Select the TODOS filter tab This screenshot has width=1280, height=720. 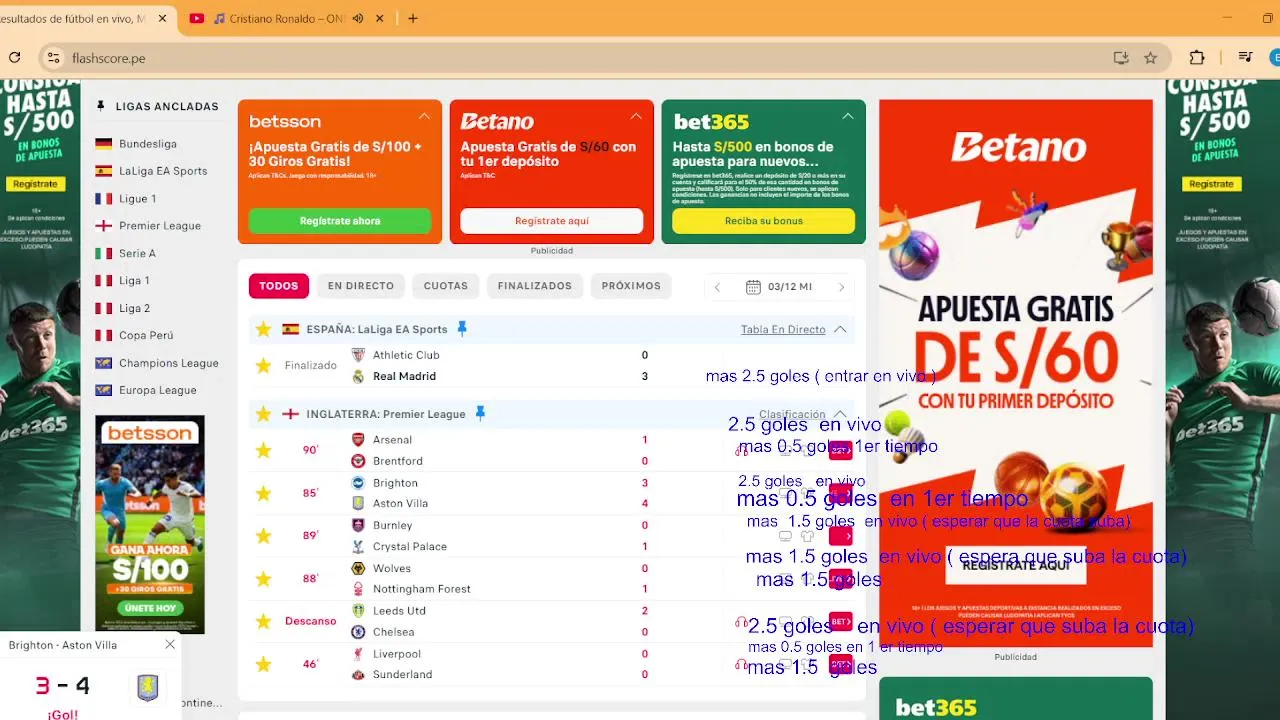279,286
